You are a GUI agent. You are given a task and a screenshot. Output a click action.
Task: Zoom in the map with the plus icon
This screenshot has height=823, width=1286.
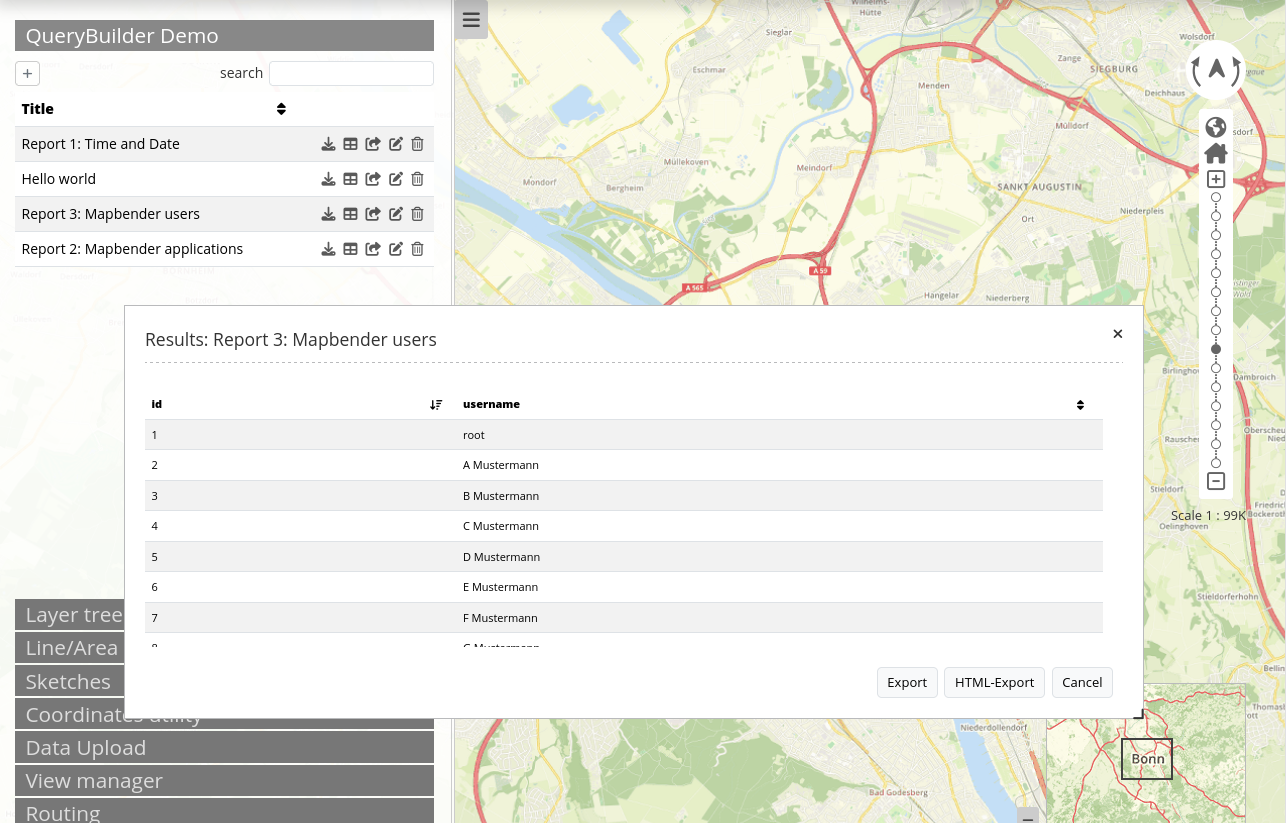click(1216, 179)
